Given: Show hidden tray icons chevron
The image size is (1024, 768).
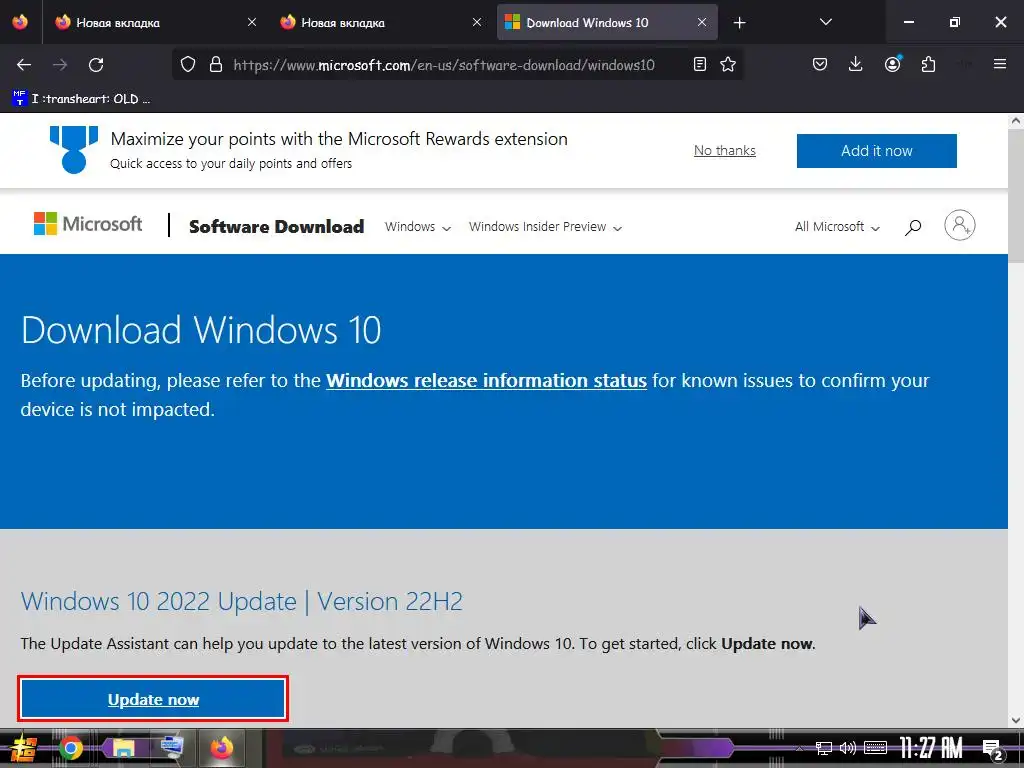Looking at the screenshot, I should [x=799, y=748].
